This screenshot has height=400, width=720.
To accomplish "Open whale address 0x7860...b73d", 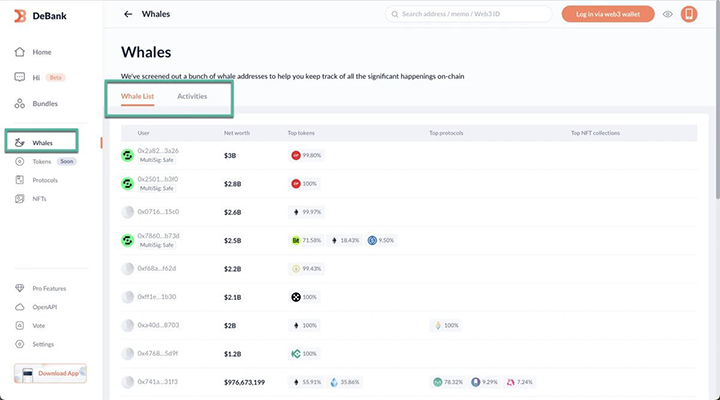I will click(158, 236).
